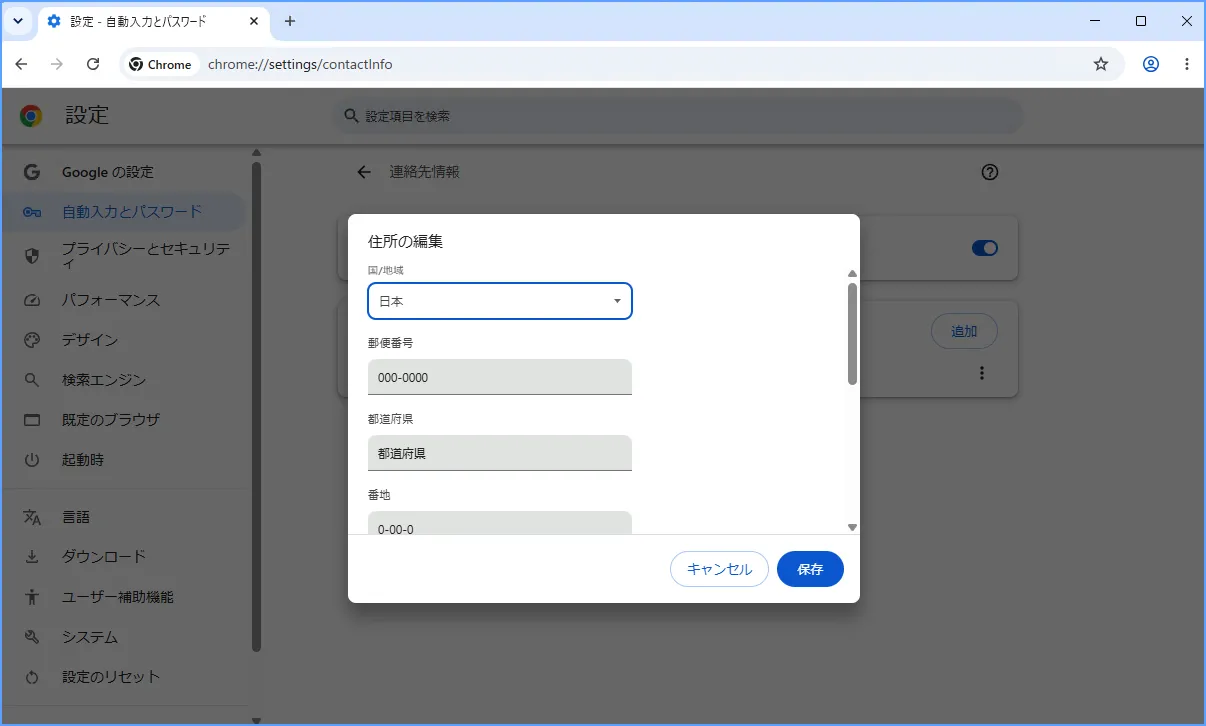Click the 追加 button
1206x726 pixels.
click(964, 331)
